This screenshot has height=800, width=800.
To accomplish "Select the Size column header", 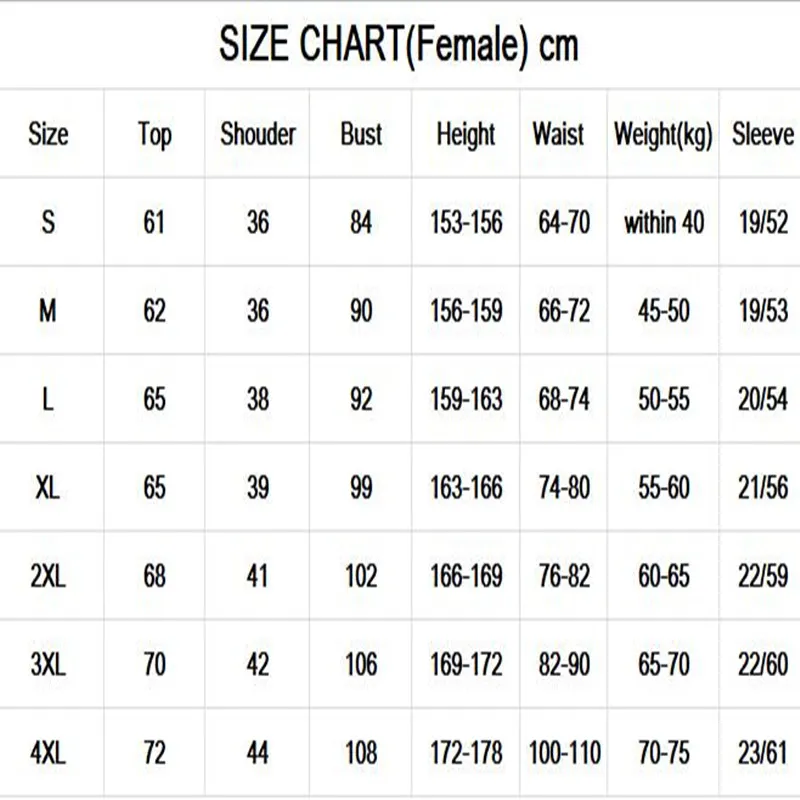I will (x=48, y=134).
